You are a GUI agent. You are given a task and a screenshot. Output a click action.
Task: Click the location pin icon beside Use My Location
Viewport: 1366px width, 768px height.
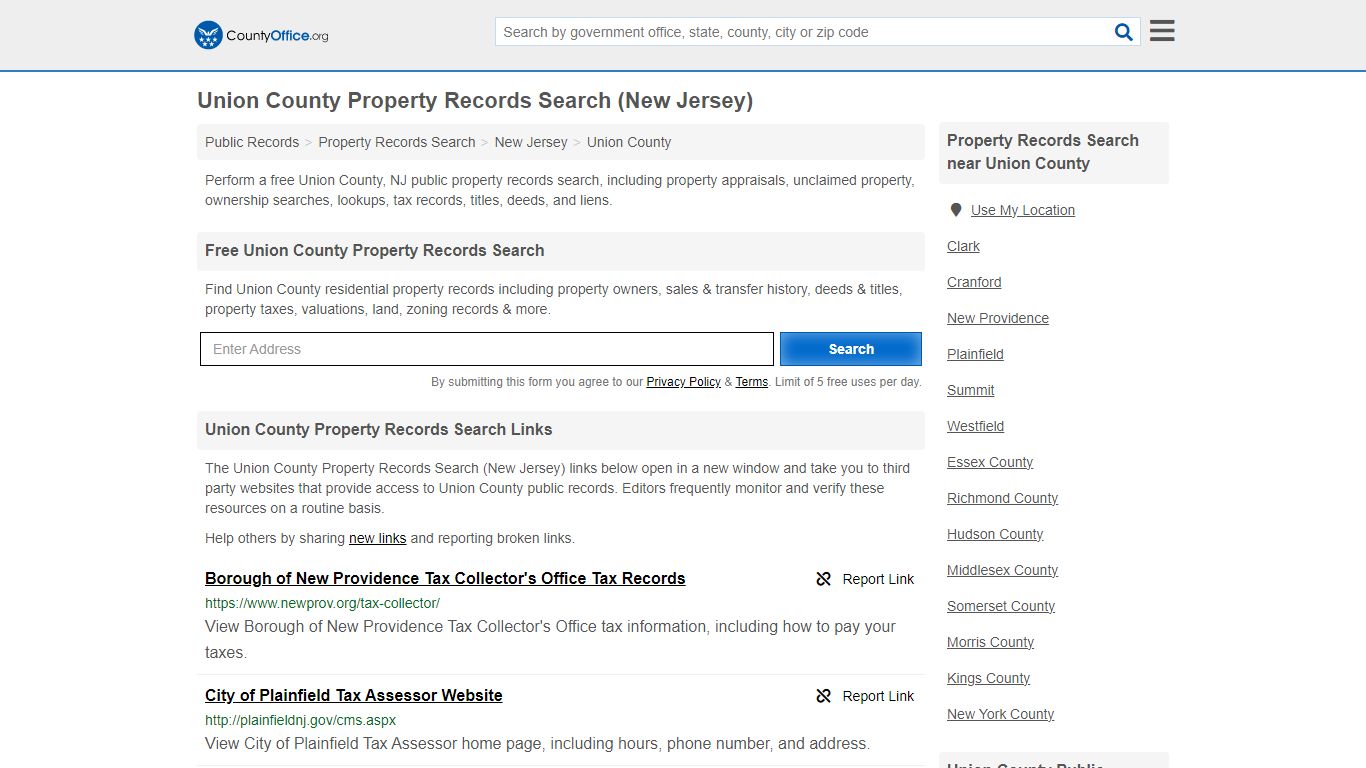coord(956,210)
